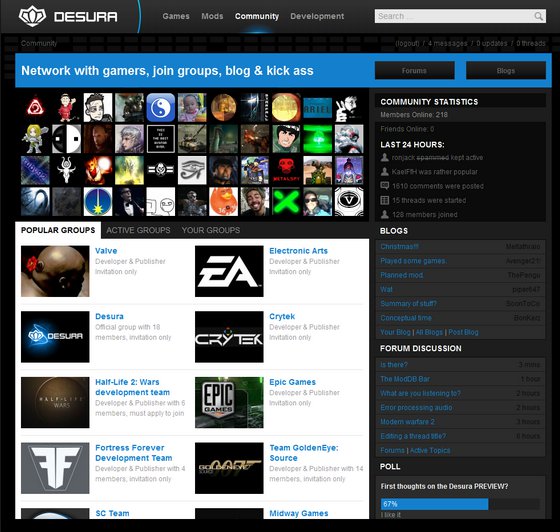Click the Desura group thumbnail
Screen dimensions: 560x532
pos(55,337)
